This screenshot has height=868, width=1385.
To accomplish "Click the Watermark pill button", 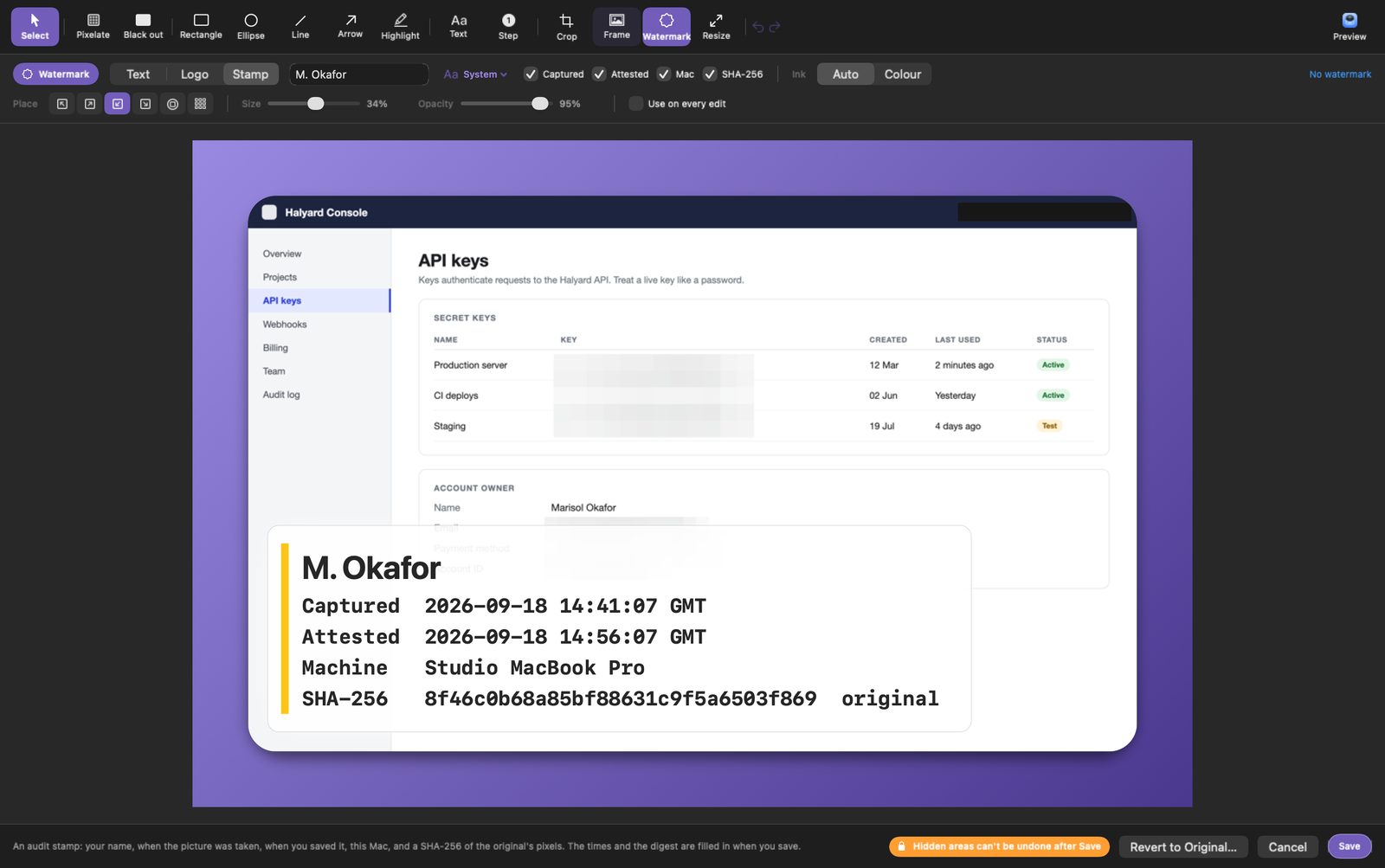I will (55, 74).
